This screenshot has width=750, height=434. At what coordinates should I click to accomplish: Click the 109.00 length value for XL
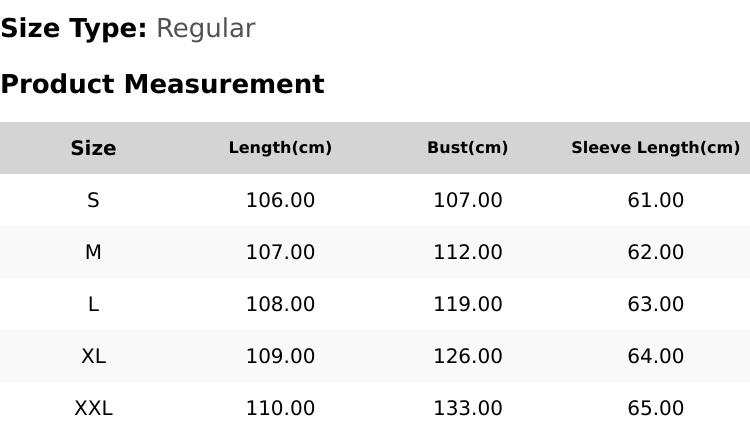tap(280, 356)
